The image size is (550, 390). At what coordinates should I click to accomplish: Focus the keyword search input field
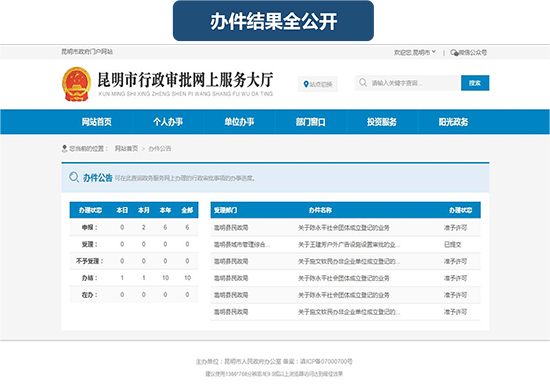pos(408,83)
